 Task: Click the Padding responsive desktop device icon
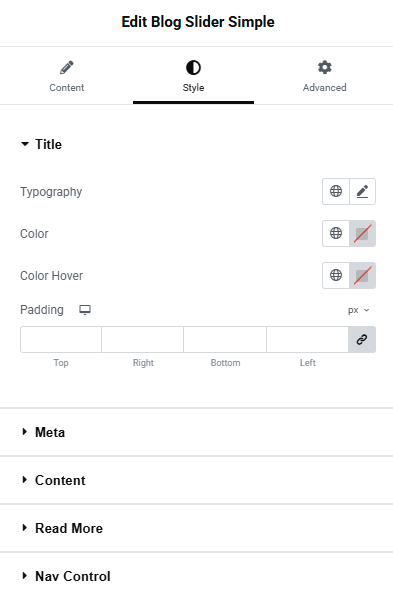click(85, 310)
